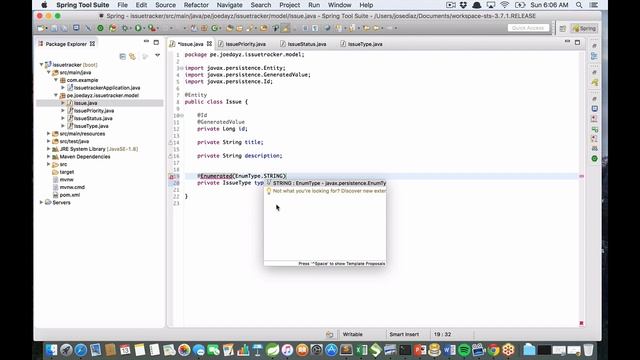Collapse the com.example package
This screenshot has height=360, width=640.
point(56,80)
